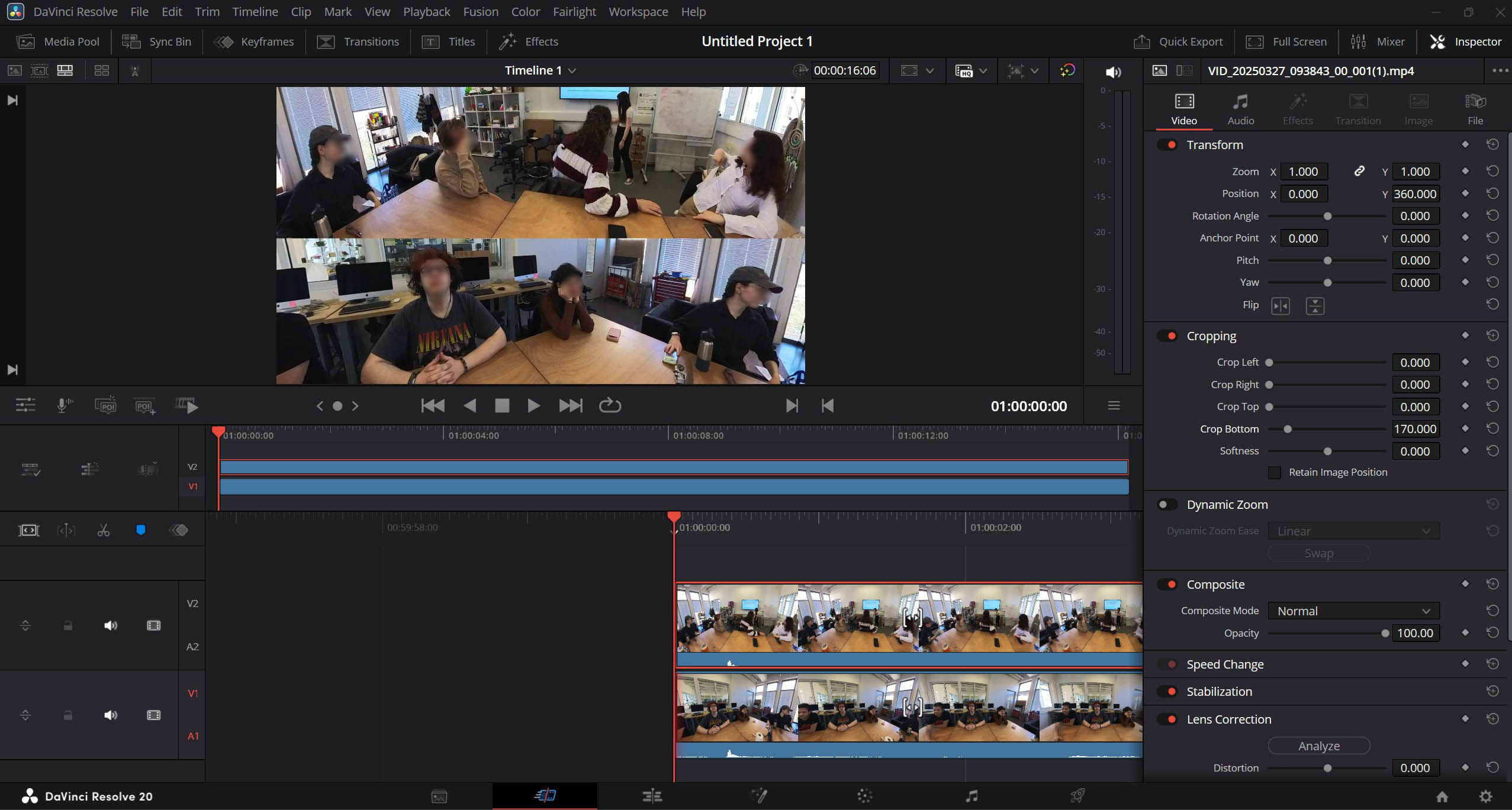Enable the Dynamic Zoom toggle

click(1167, 505)
